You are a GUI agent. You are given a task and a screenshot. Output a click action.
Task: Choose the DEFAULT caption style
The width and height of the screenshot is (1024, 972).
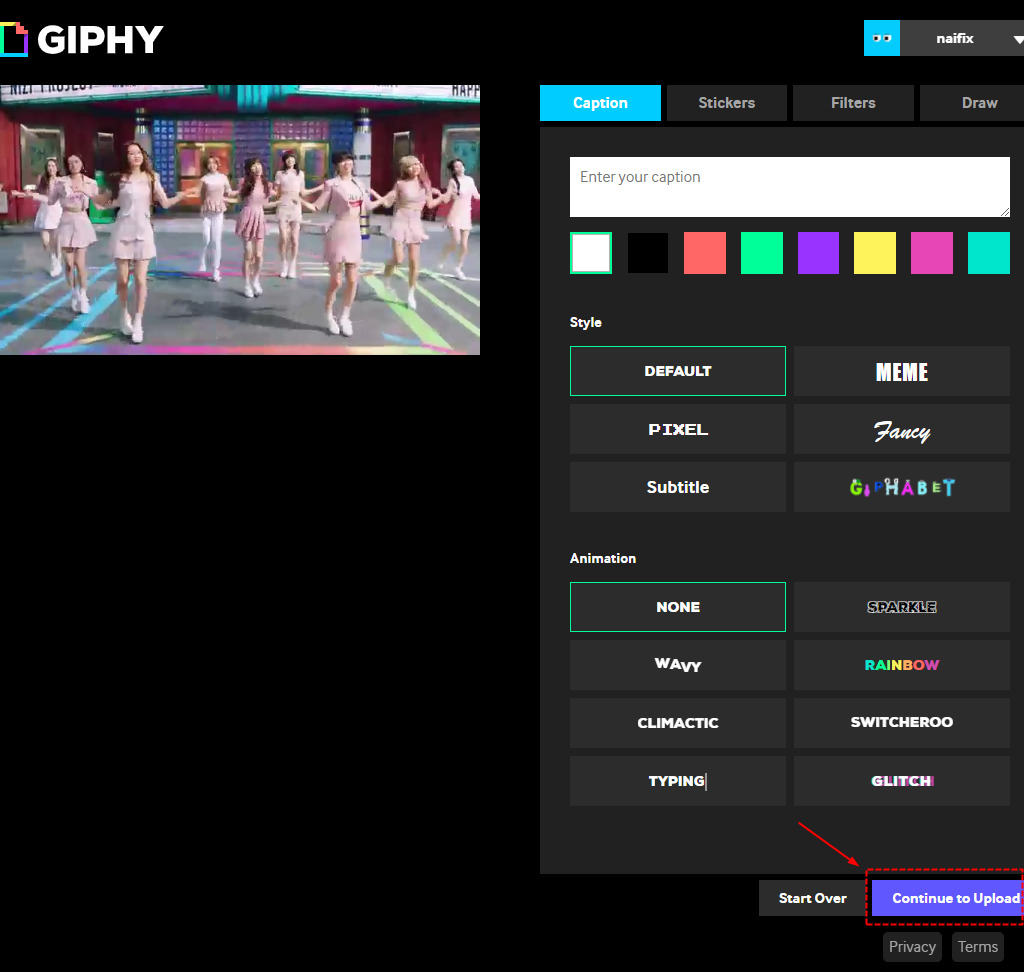pyautogui.click(x=678, y=371)
